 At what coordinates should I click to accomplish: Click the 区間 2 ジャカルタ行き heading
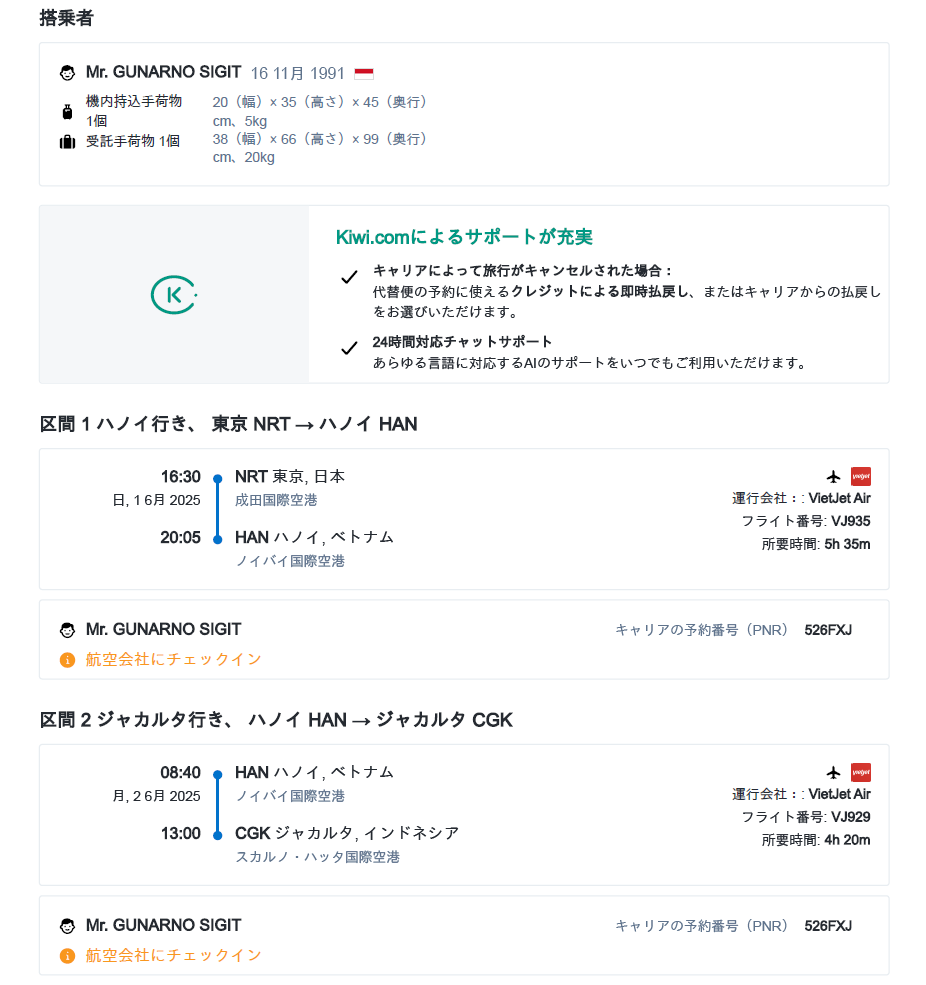[x=276, y=720]
